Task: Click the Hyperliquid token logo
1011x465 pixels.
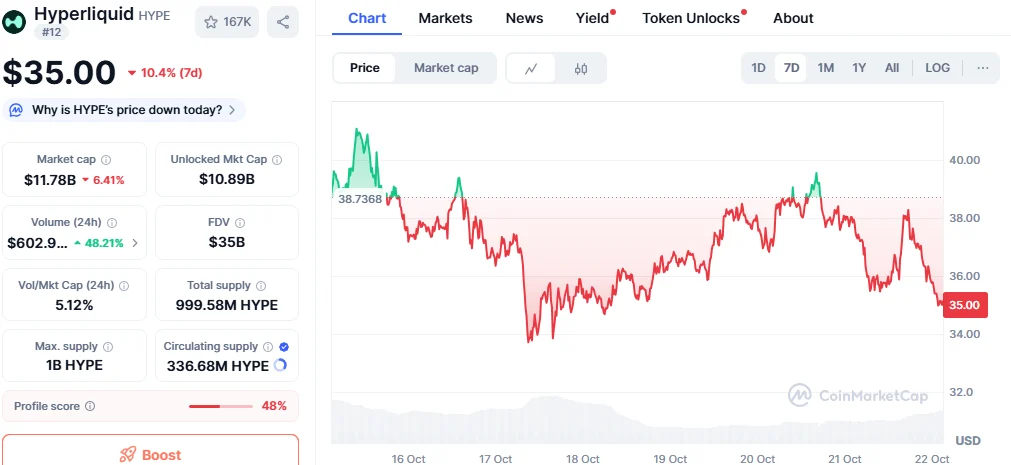Action: coord(16,18)
